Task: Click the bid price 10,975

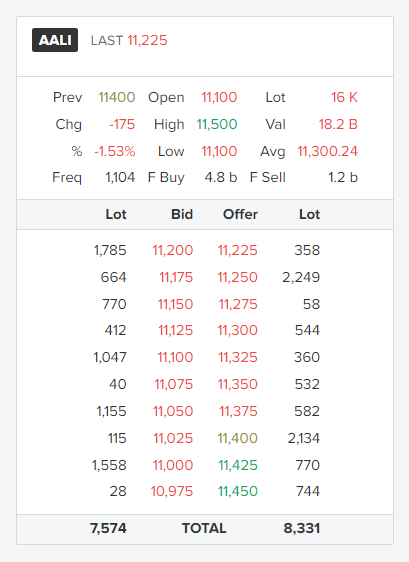Action: click(x=172, y=491)
